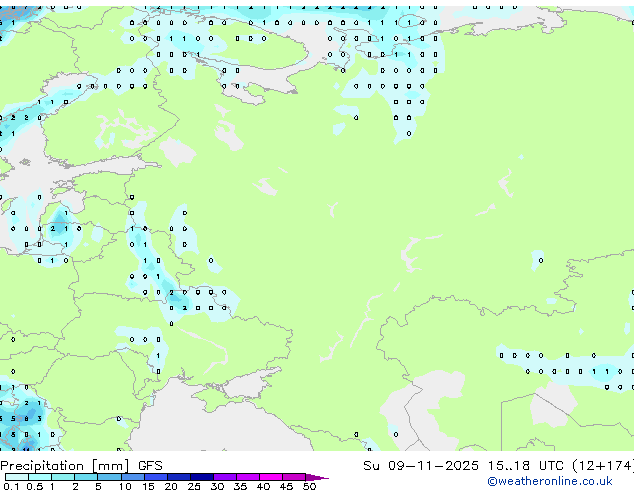Screen dimensions: 634x490
Task: Pick the legend swatch between 0.1 and 0.5
Action: [x=17, y=477]
